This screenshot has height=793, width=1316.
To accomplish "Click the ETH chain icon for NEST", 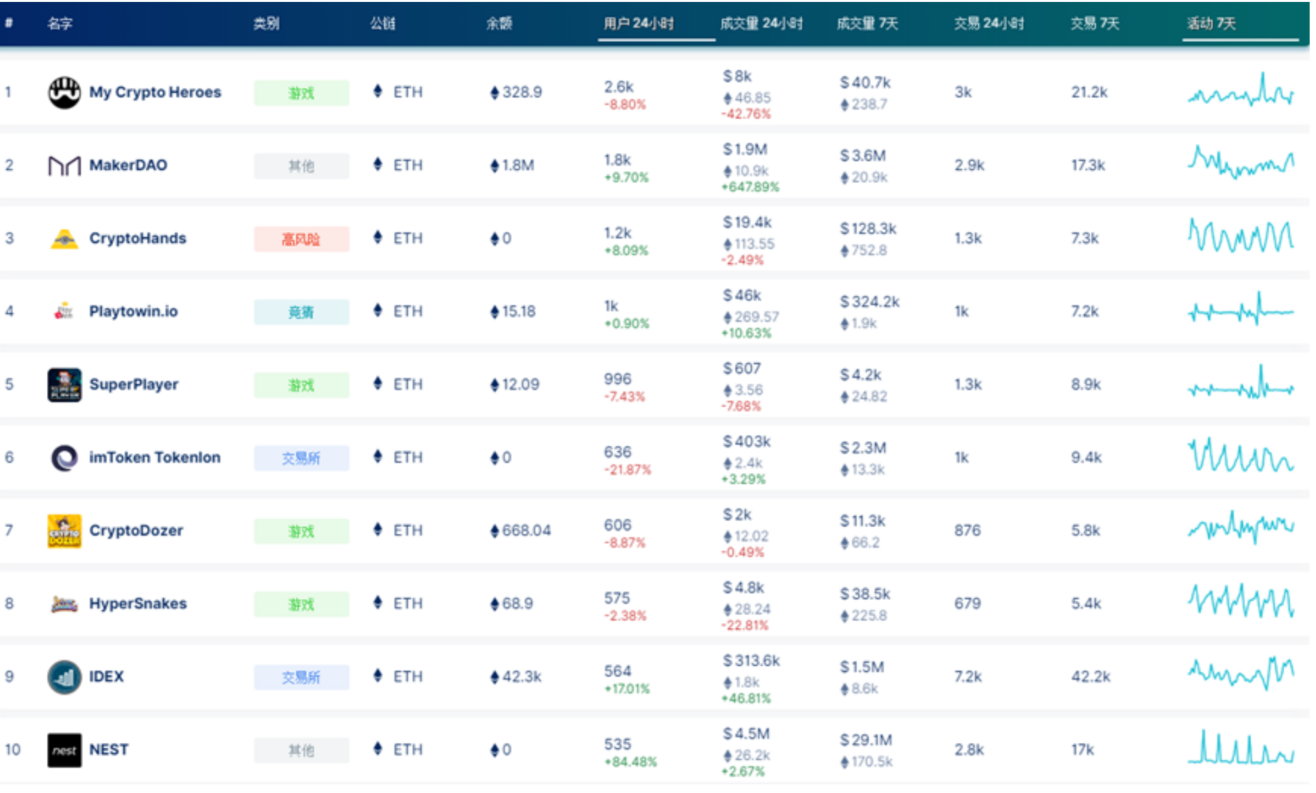I will click(x=378, y=749).
